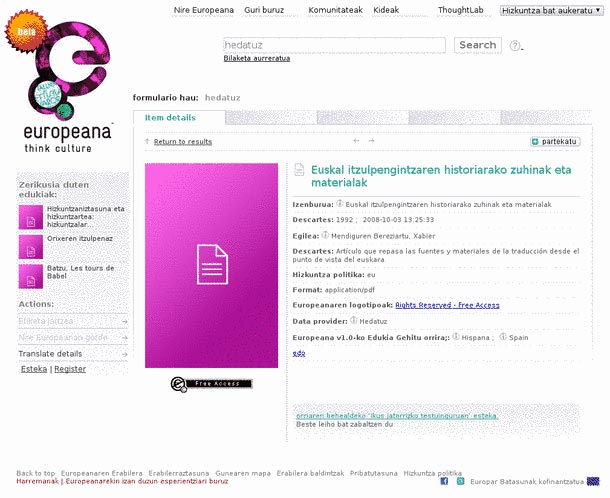The width and height of the screenshot is (610, 498).
Task: Click the Free Access rights badge
Action: [x=211, y=384]
